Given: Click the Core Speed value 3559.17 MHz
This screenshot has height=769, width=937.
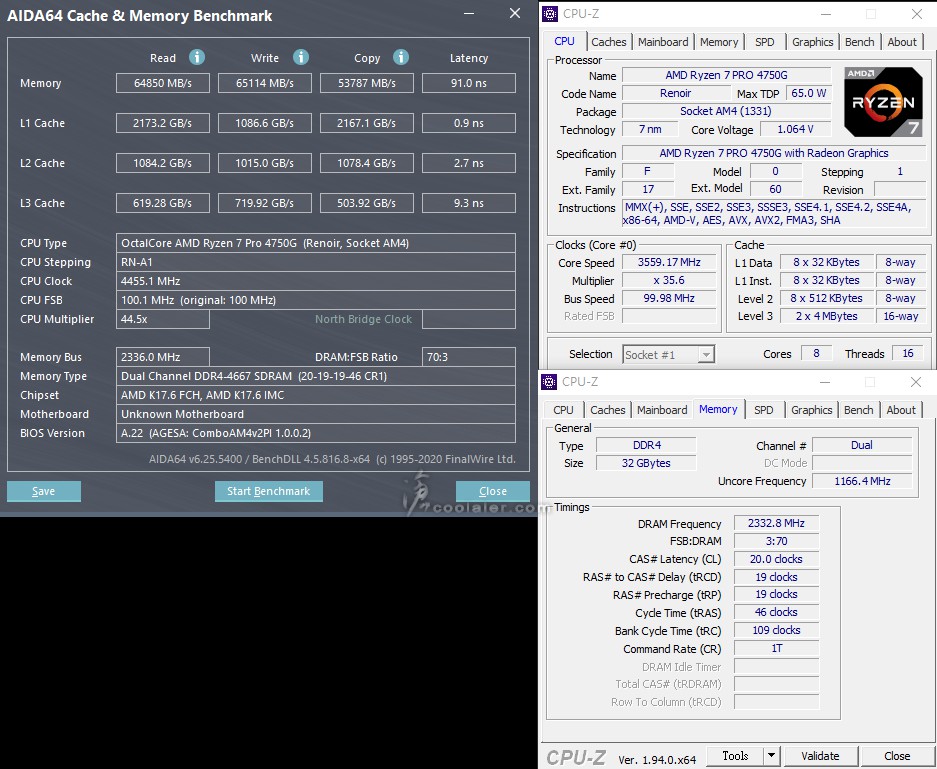Looking at the screenshot, I should [669, 262].
